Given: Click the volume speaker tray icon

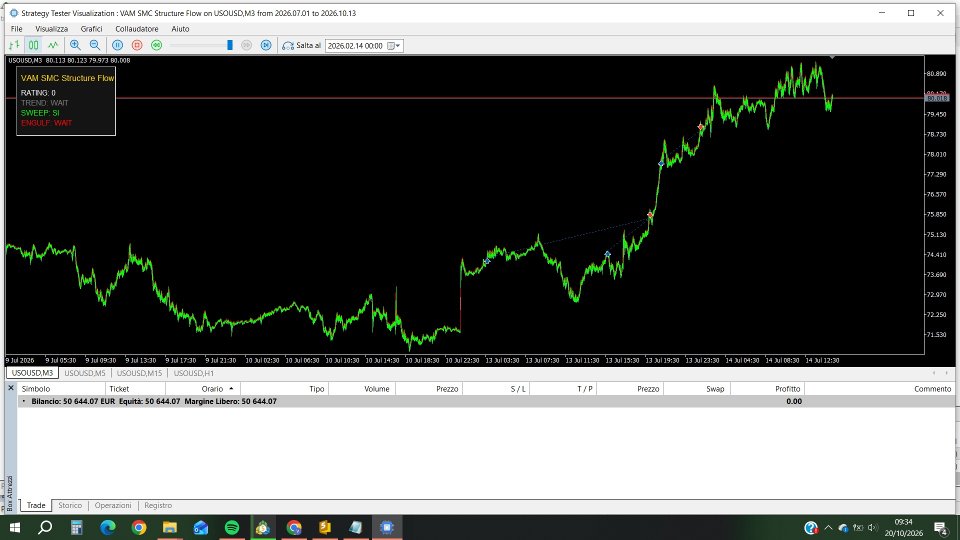Looking at the screenshot, I should coord(872,527).
